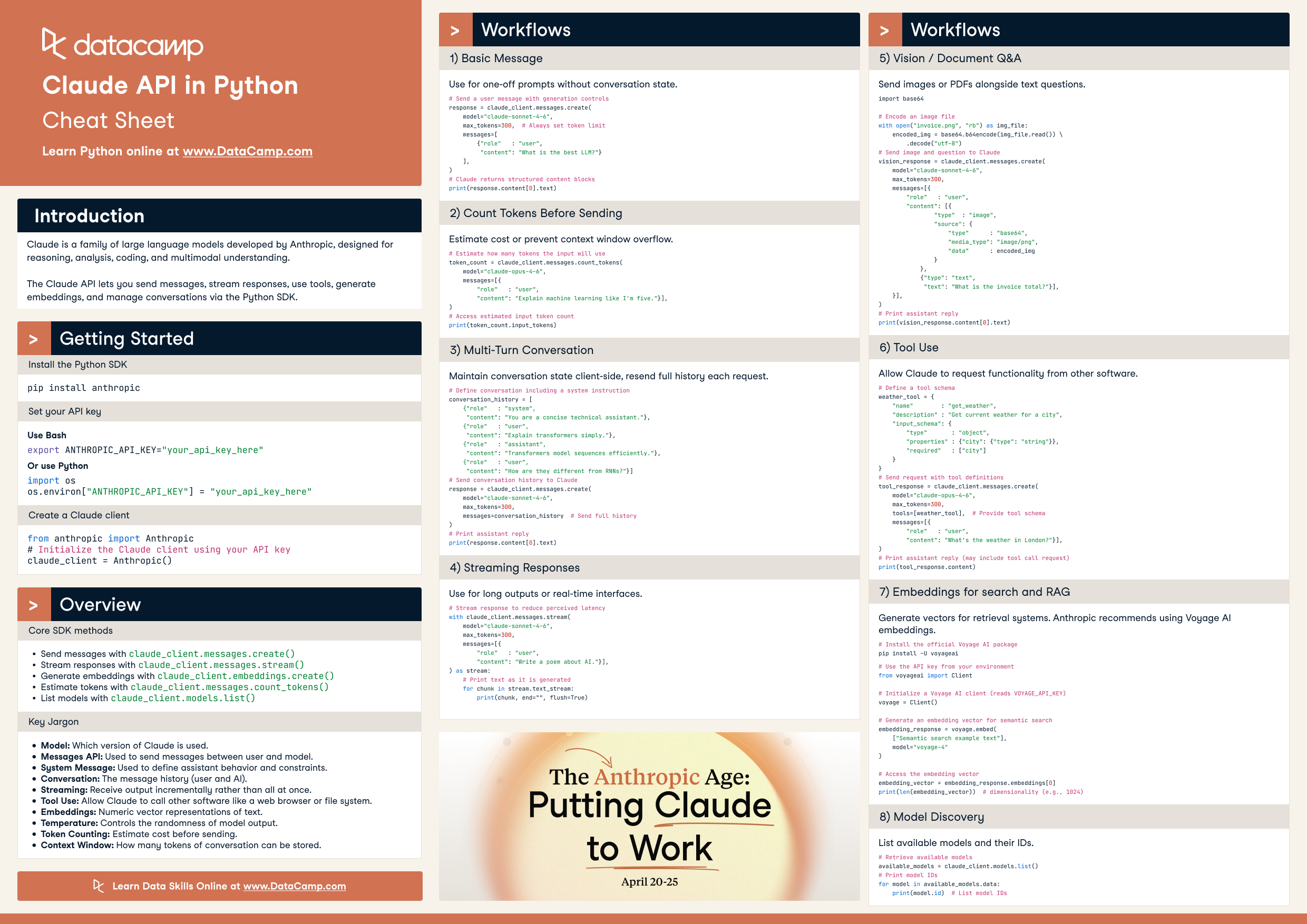
Task: Click '4) Streaming Responses' section title
Action: tap(514, 568)
